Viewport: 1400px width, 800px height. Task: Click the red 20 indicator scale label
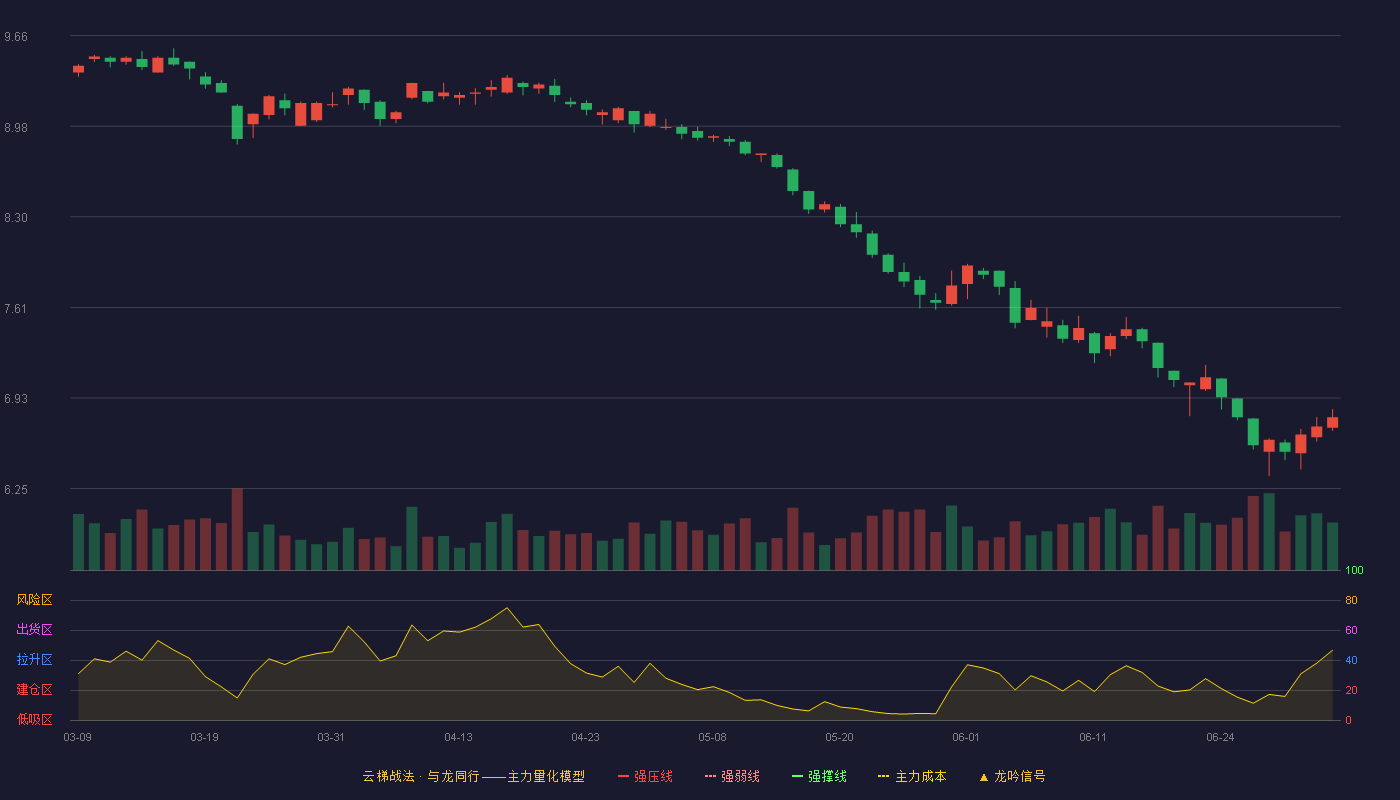click(x=1351, y=690)
